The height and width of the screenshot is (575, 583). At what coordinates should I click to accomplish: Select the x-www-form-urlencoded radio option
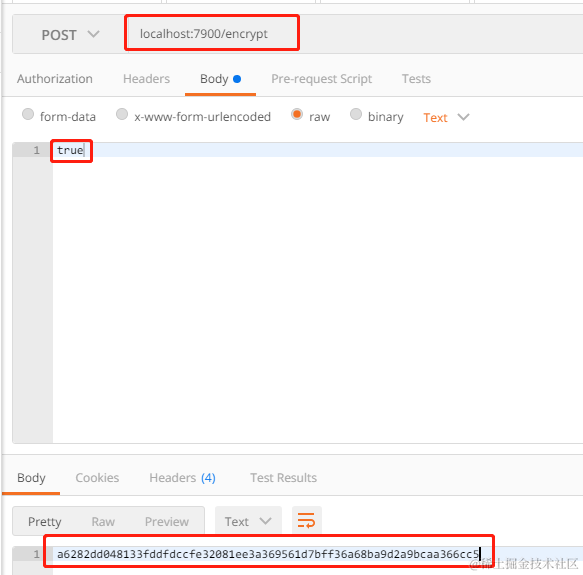(x=122, y=114)
